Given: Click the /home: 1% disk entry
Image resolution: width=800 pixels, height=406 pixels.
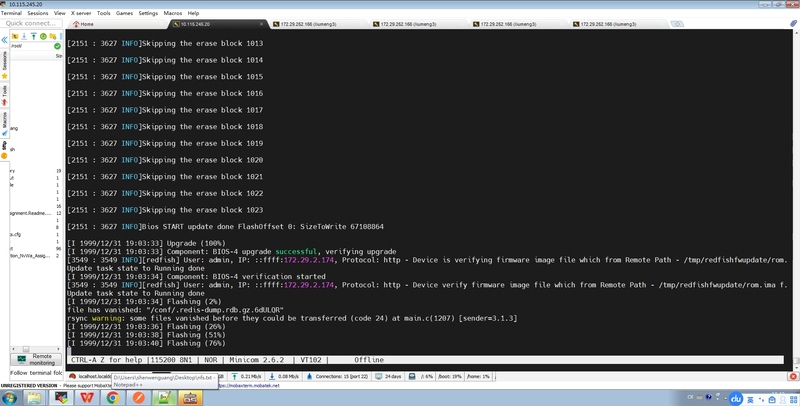Looking at the screenshot, I should 478,376.
